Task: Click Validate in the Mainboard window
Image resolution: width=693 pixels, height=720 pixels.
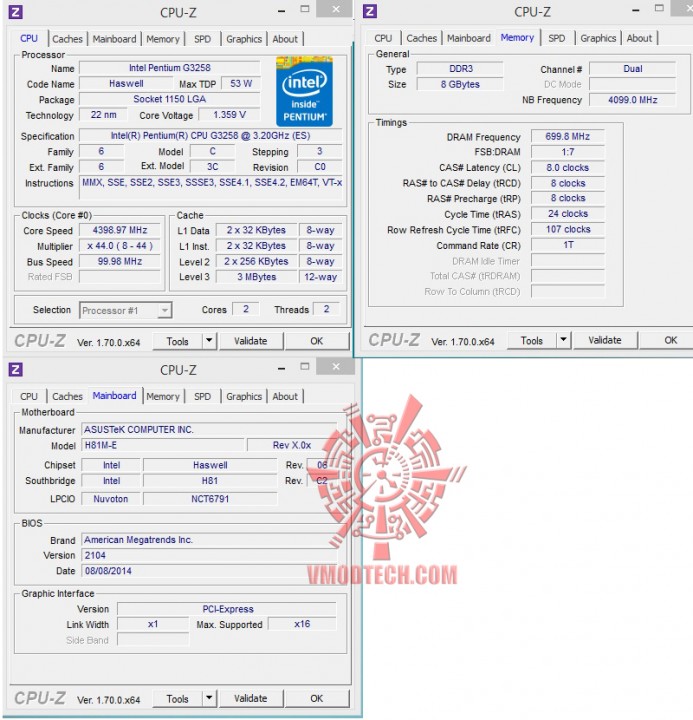Action: (x=250, y=698)
